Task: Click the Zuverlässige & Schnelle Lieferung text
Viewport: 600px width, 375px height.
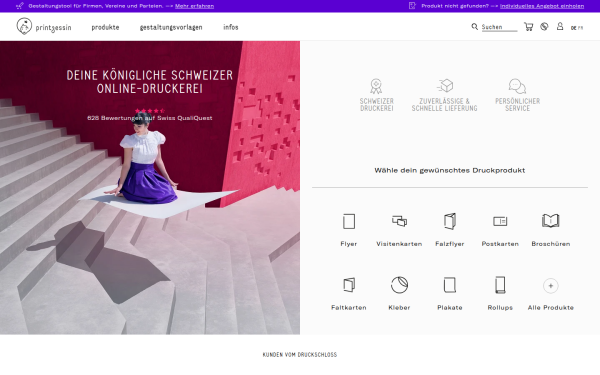Action: coord(445,104)
